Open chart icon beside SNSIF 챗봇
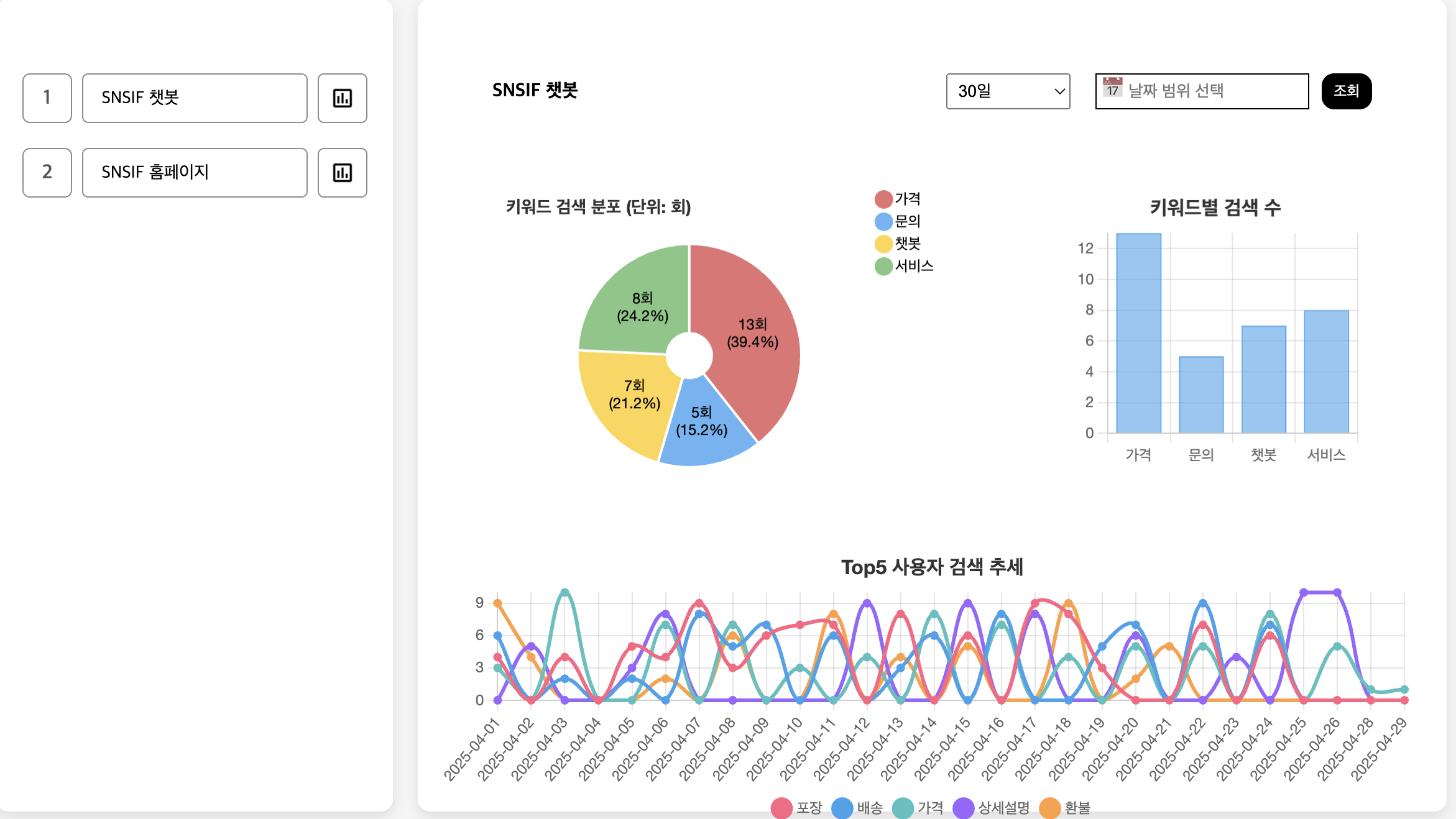The width and height of the screenshot is (1456, 819). (x=342, y=98)
